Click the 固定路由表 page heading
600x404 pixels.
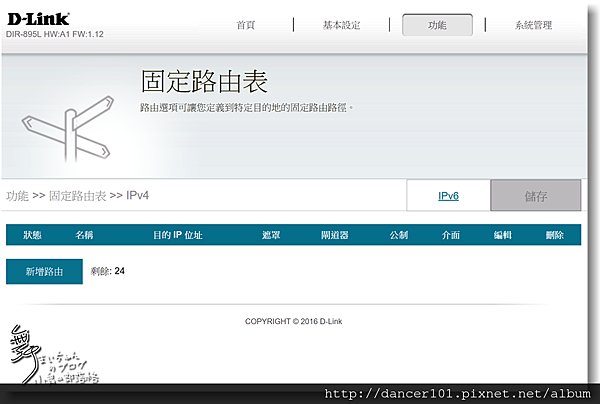click(x=204, y=81)
